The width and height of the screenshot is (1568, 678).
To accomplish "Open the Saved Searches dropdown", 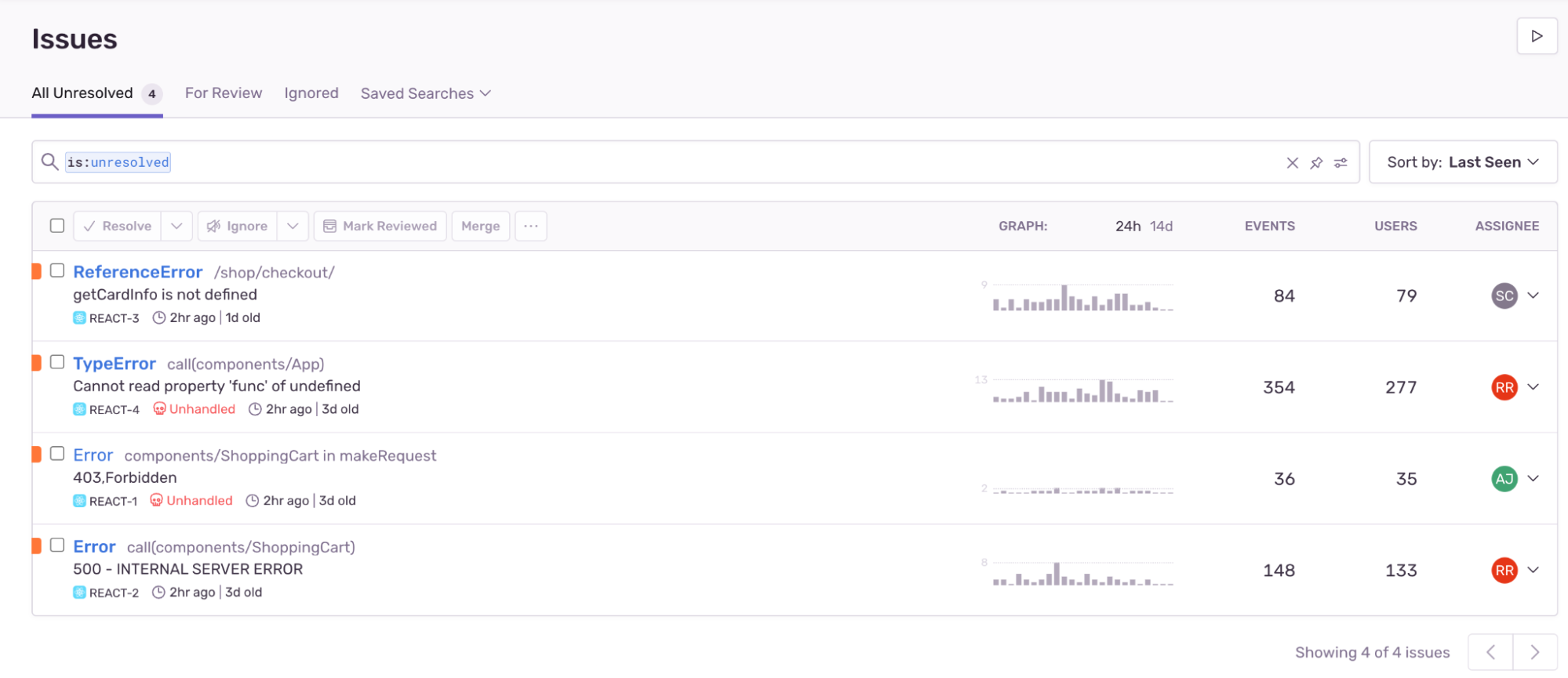I will 426,93.
